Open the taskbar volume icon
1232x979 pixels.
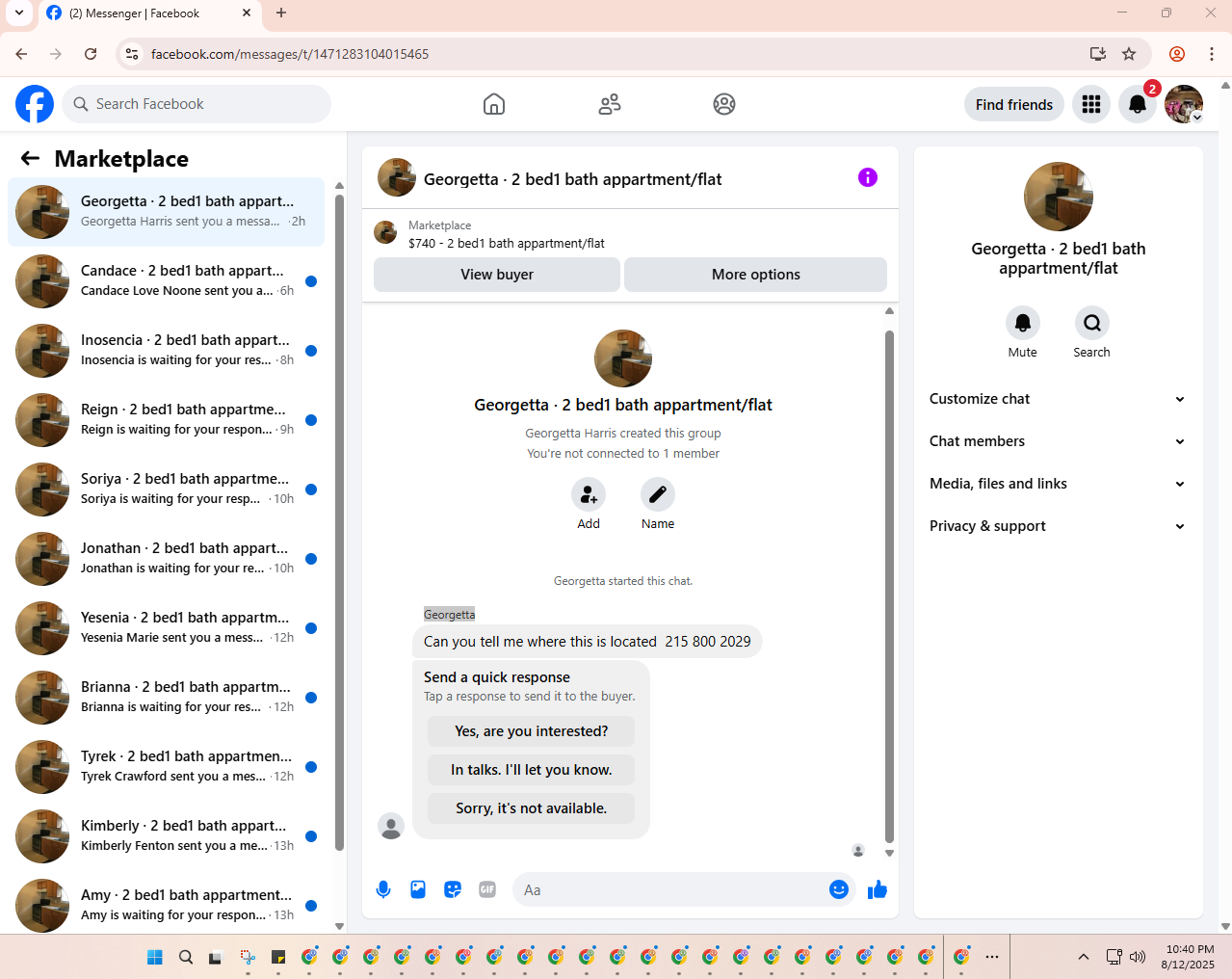pos(1138,957)
